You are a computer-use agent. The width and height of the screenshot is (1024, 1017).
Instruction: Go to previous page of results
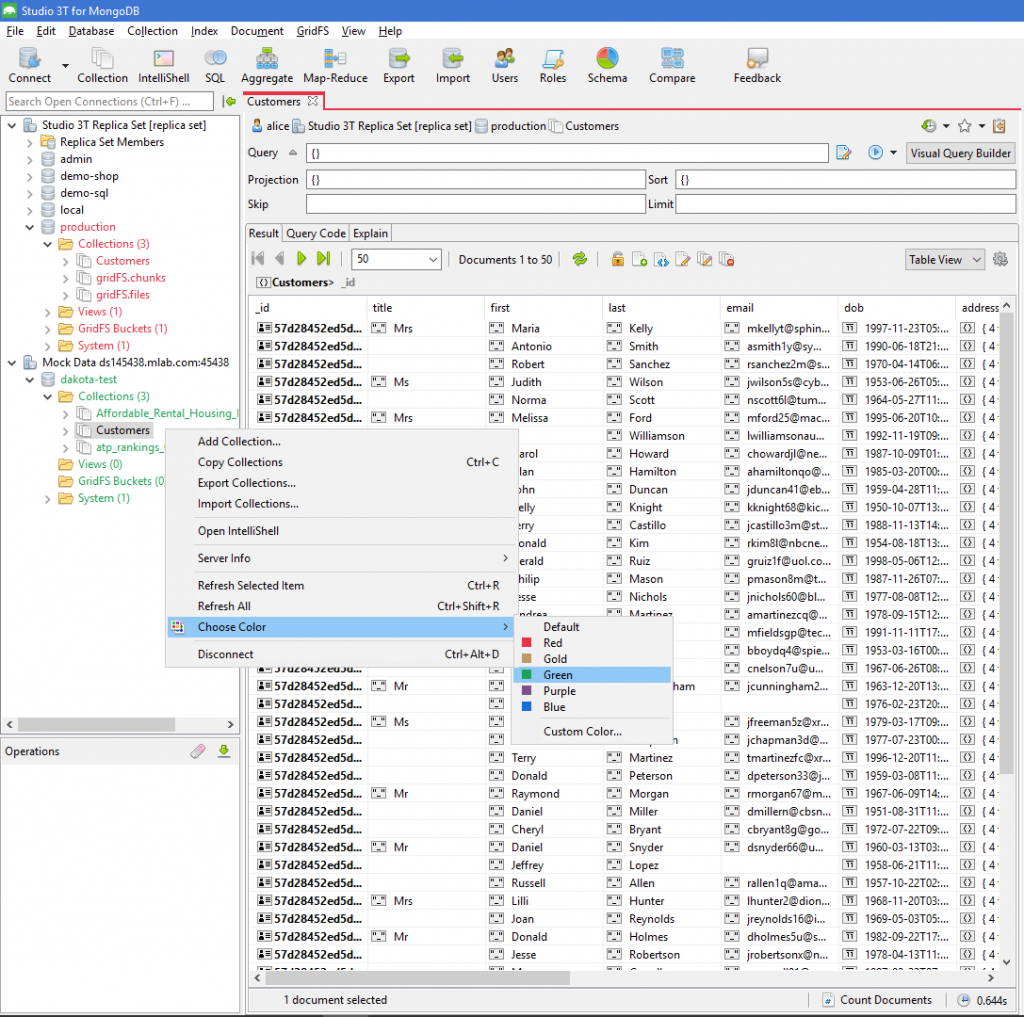280,259
